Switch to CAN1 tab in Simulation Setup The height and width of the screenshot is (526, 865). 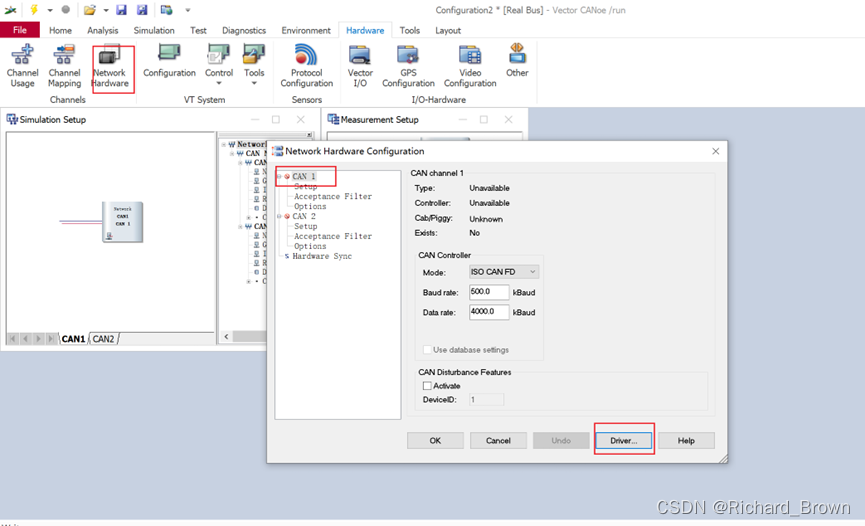(73, 339)
